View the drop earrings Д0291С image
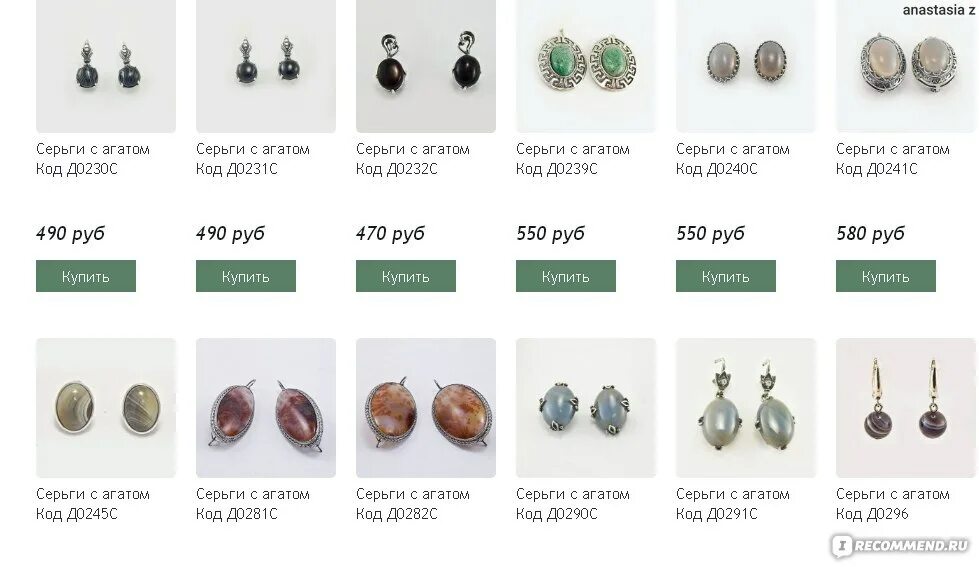 745,408
